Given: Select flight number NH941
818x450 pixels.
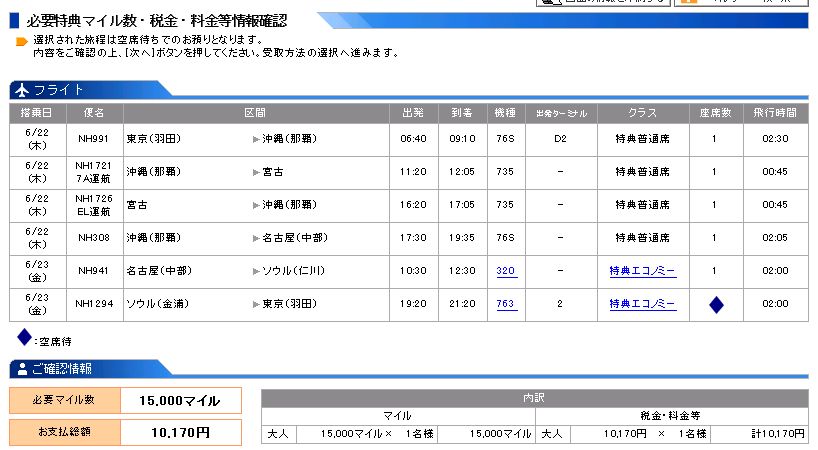Looking at the screenshot, I should [x=93, y=271].
